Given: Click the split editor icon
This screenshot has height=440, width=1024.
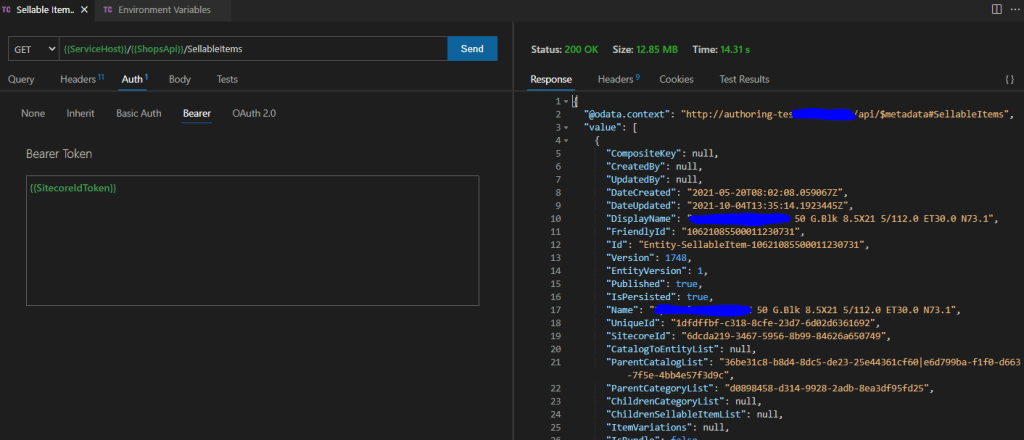Looking at the screenshot, I should (996, 9).
